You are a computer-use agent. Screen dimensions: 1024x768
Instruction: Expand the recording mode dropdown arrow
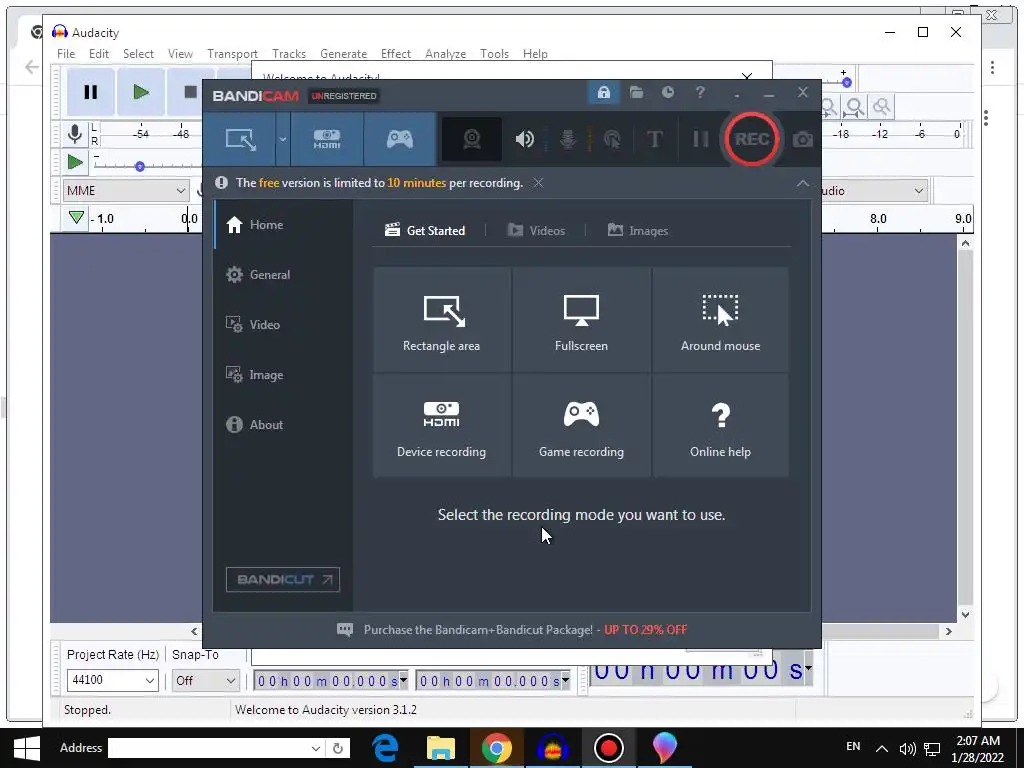(283, 139)
